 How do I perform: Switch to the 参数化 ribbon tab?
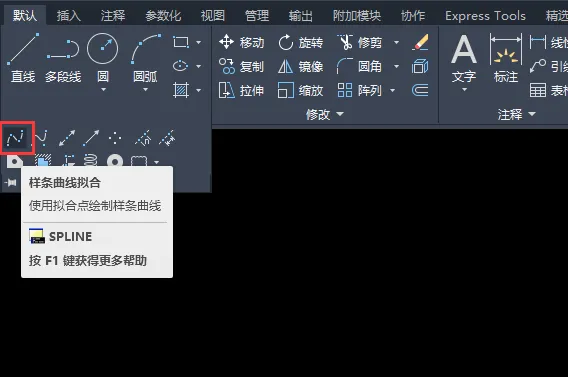coord(163,16)
